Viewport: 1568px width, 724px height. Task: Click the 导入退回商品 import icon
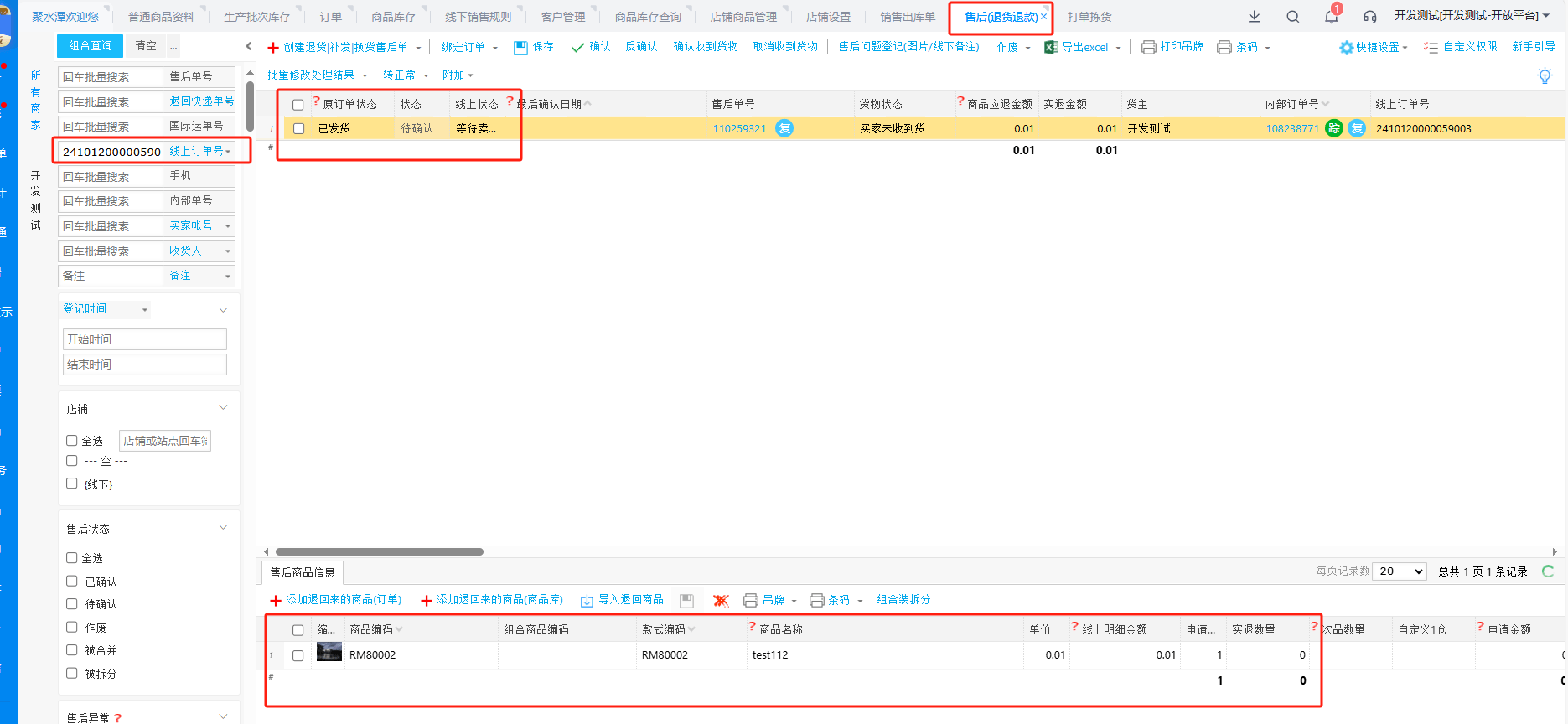[x=587, y=600]
